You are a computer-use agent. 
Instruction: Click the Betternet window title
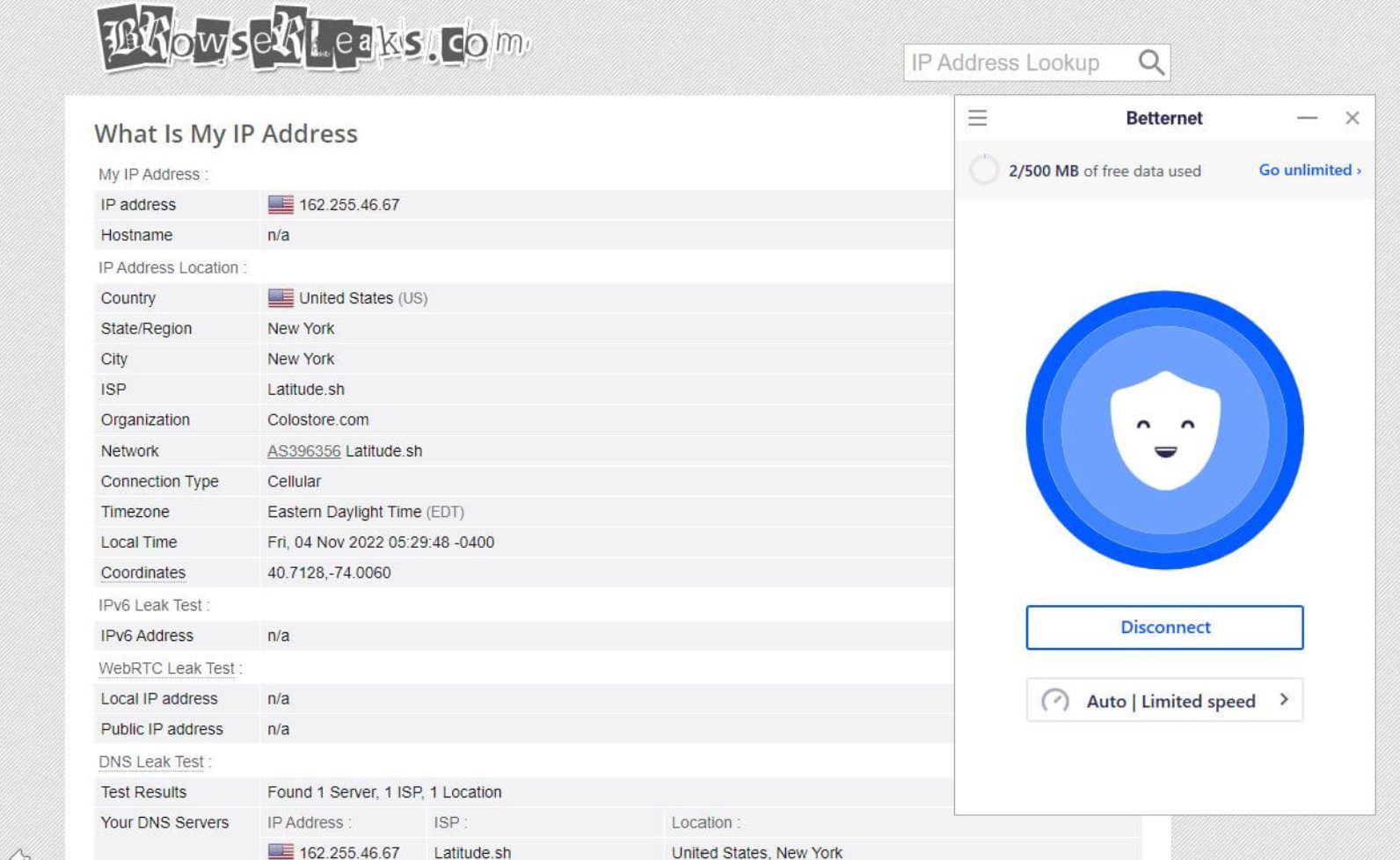1163,118
